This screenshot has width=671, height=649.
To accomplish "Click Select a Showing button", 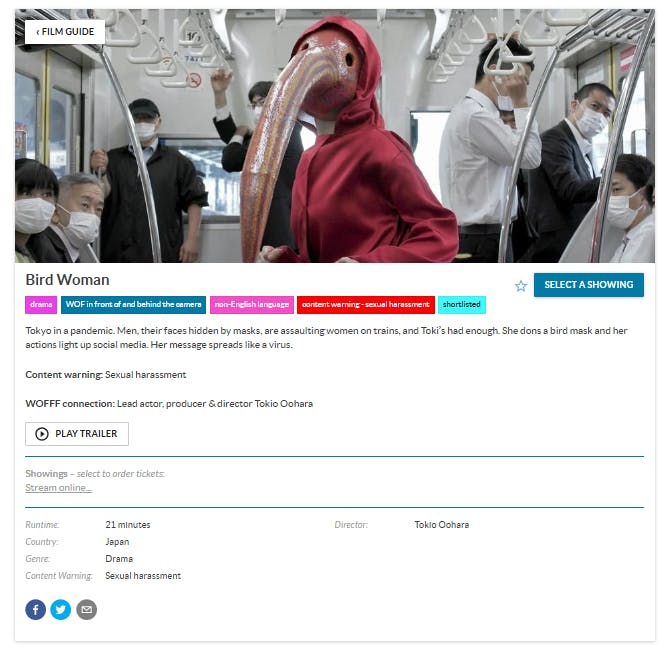I will point(588,285).
